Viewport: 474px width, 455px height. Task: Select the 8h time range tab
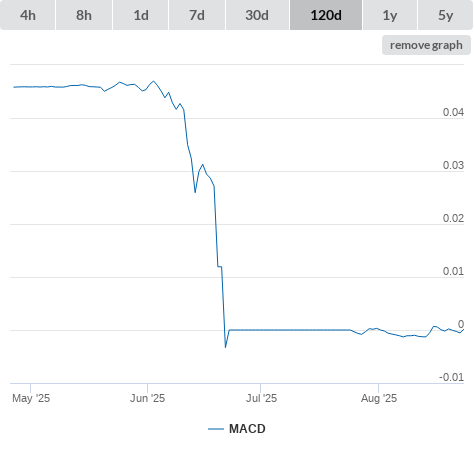click(84, 15)
